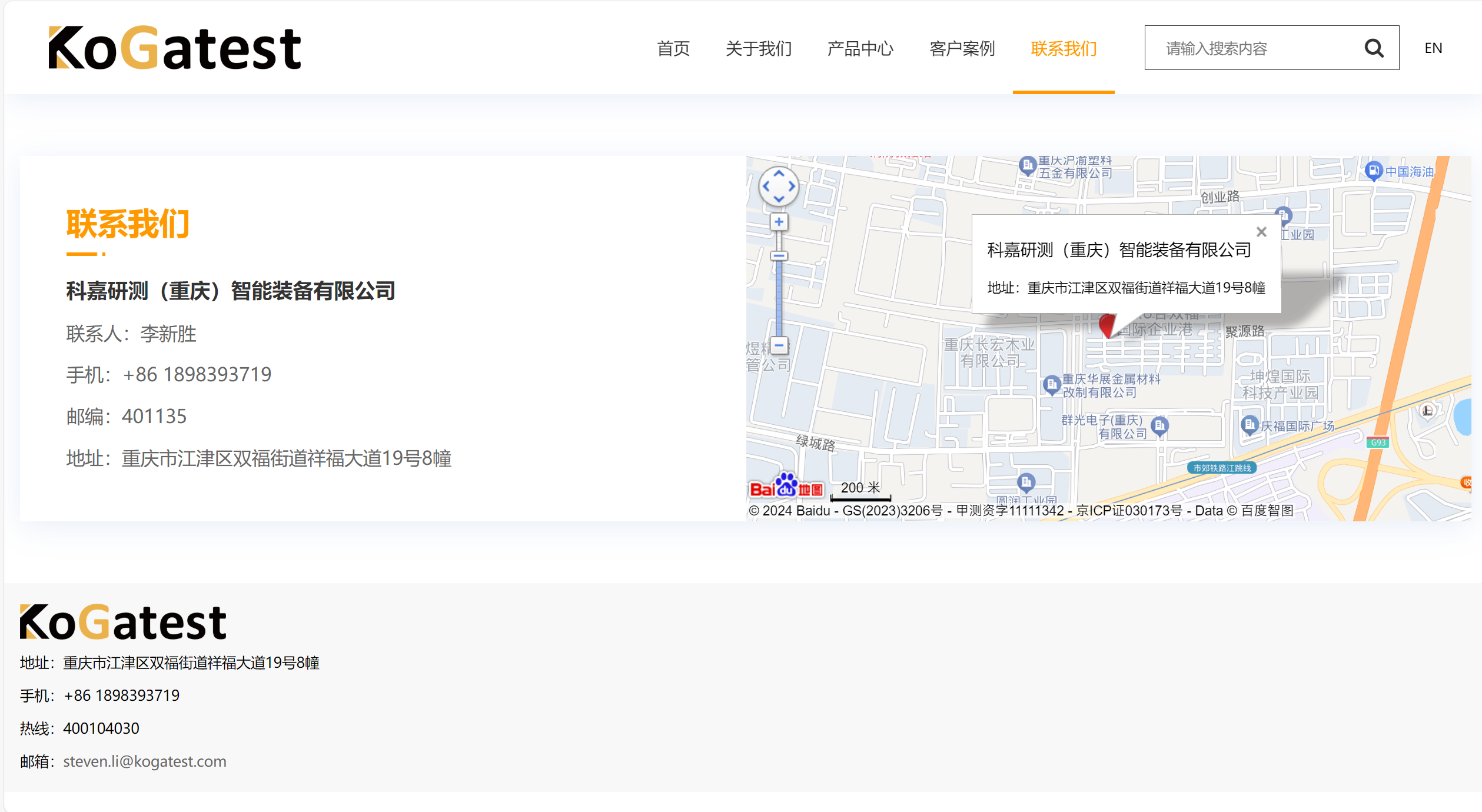Viewport: 1482px width, 812px height.
Task: Click the Baidu map logo
Action: pos(786,487)
